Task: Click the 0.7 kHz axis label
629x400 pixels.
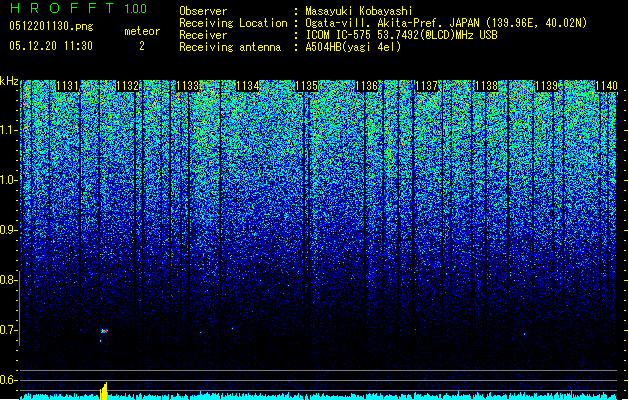Action: [9, 330]
